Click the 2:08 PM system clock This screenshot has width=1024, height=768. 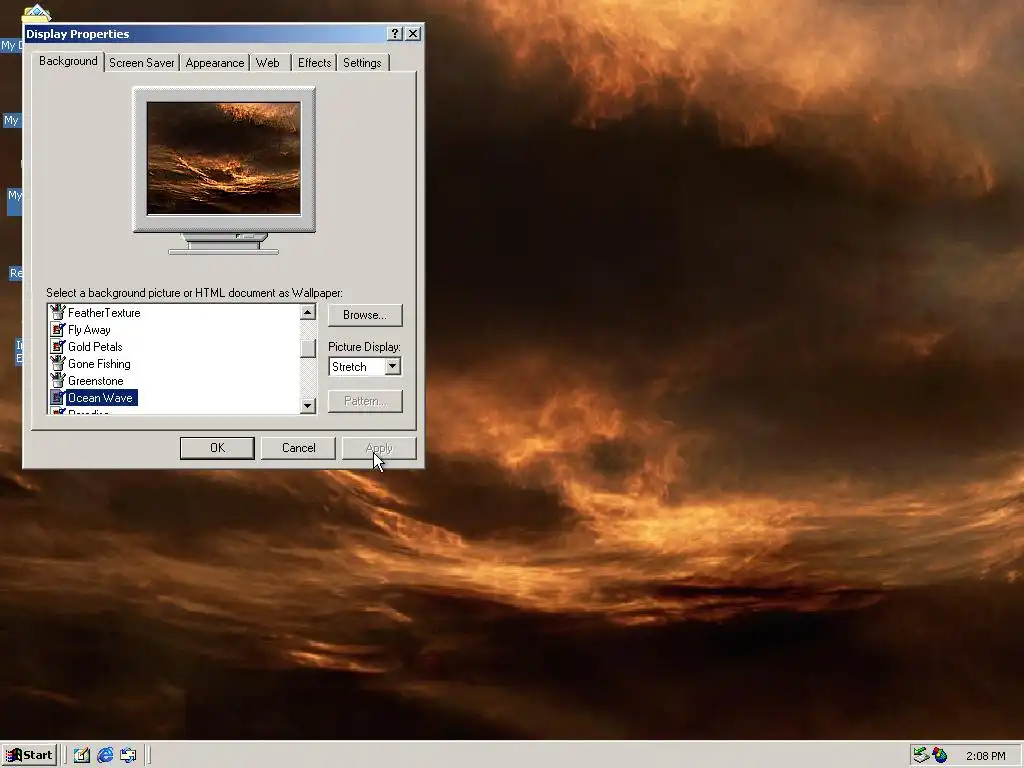point(985,756)
